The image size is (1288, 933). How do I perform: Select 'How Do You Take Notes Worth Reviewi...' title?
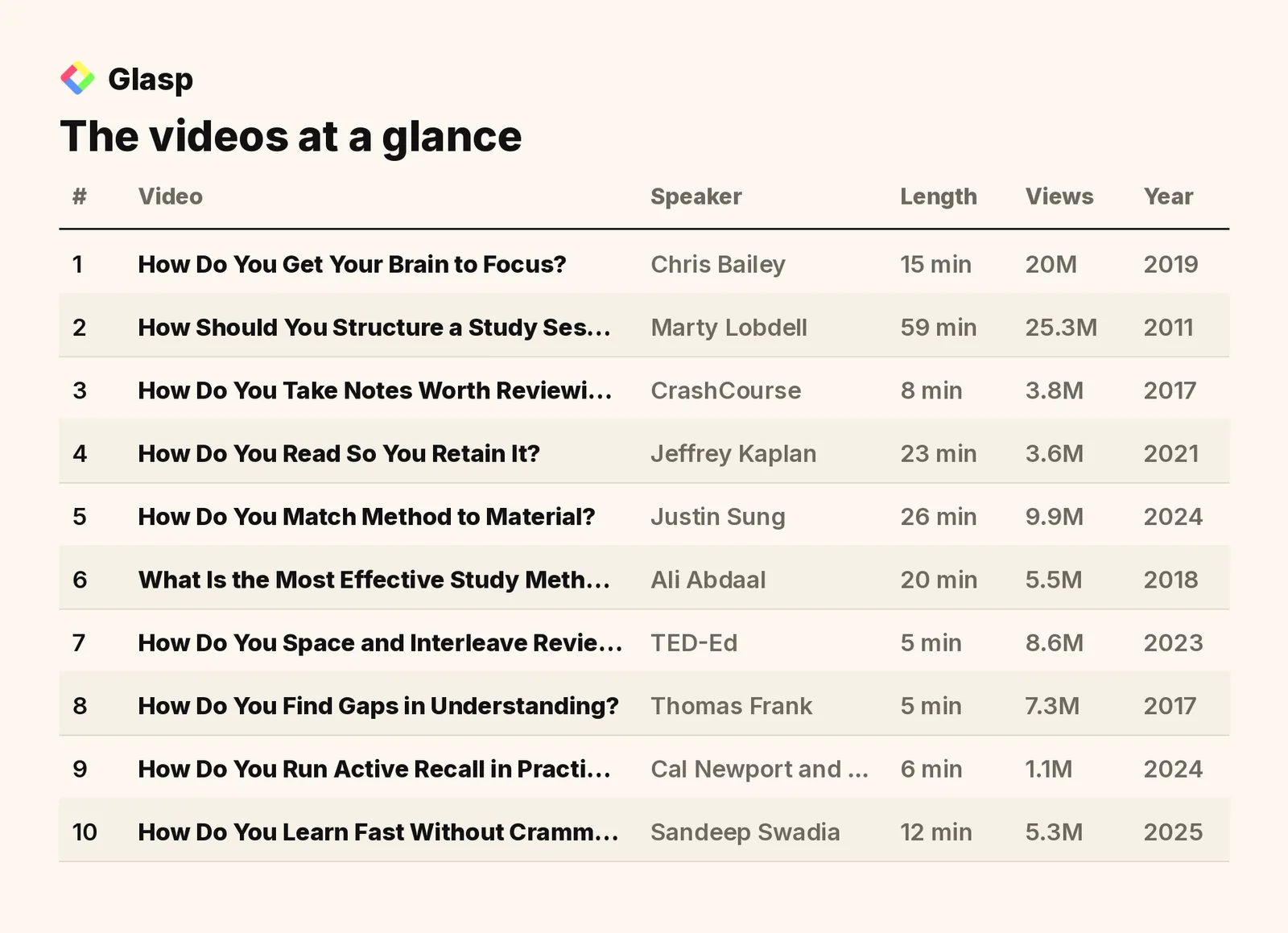(x=375, y=390)
